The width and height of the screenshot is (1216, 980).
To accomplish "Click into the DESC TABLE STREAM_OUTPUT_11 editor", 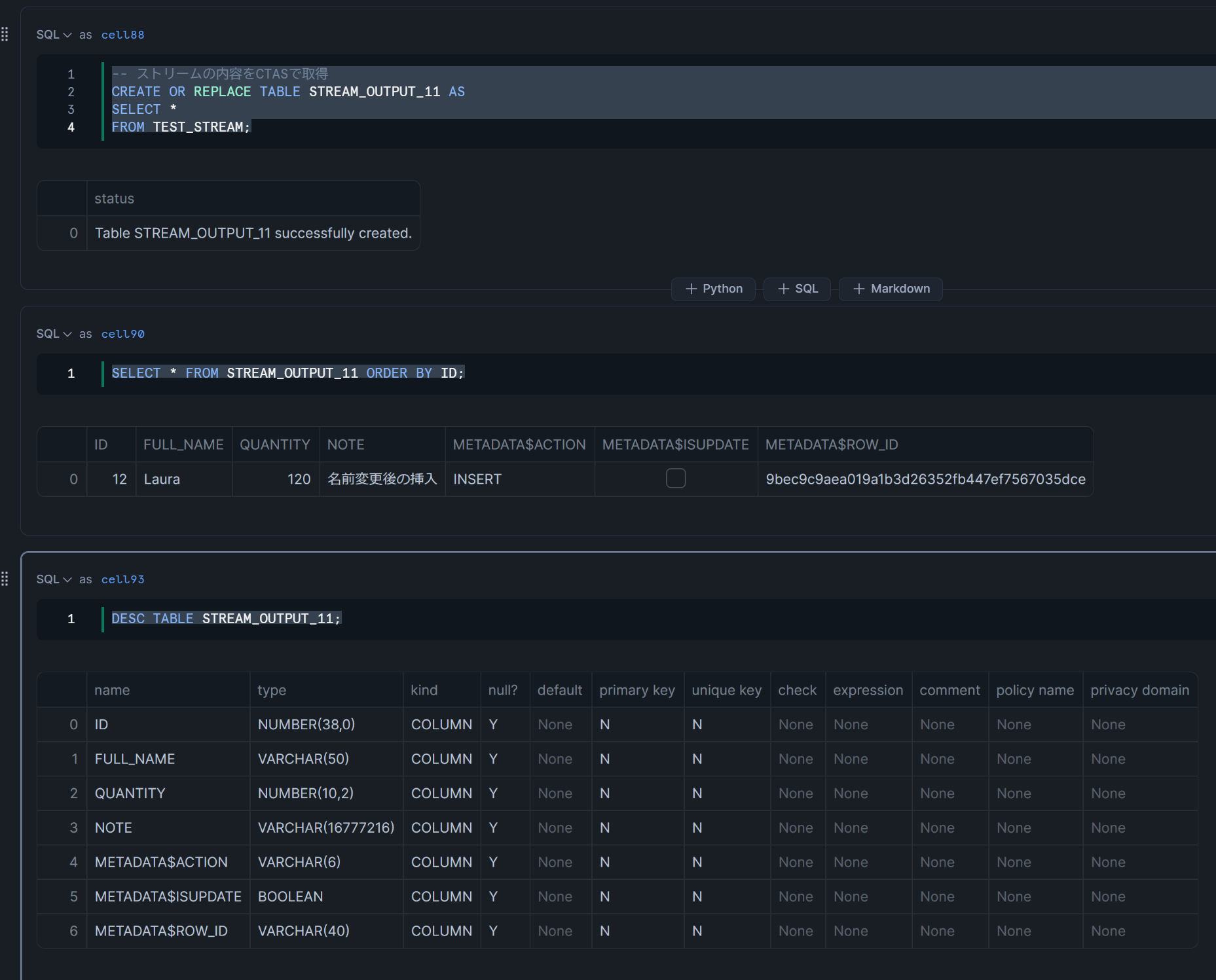I will pos(227,619).
